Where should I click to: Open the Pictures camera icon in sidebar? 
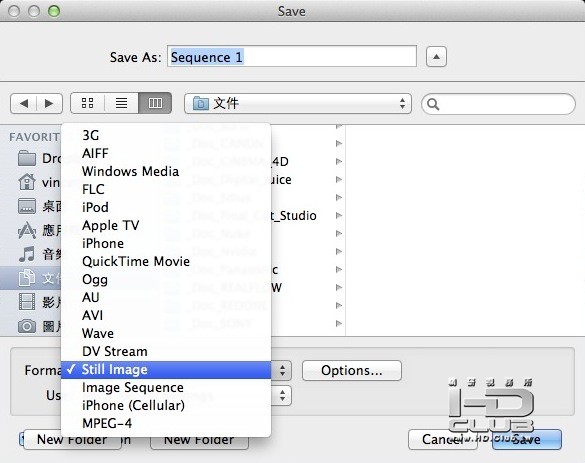27,326
